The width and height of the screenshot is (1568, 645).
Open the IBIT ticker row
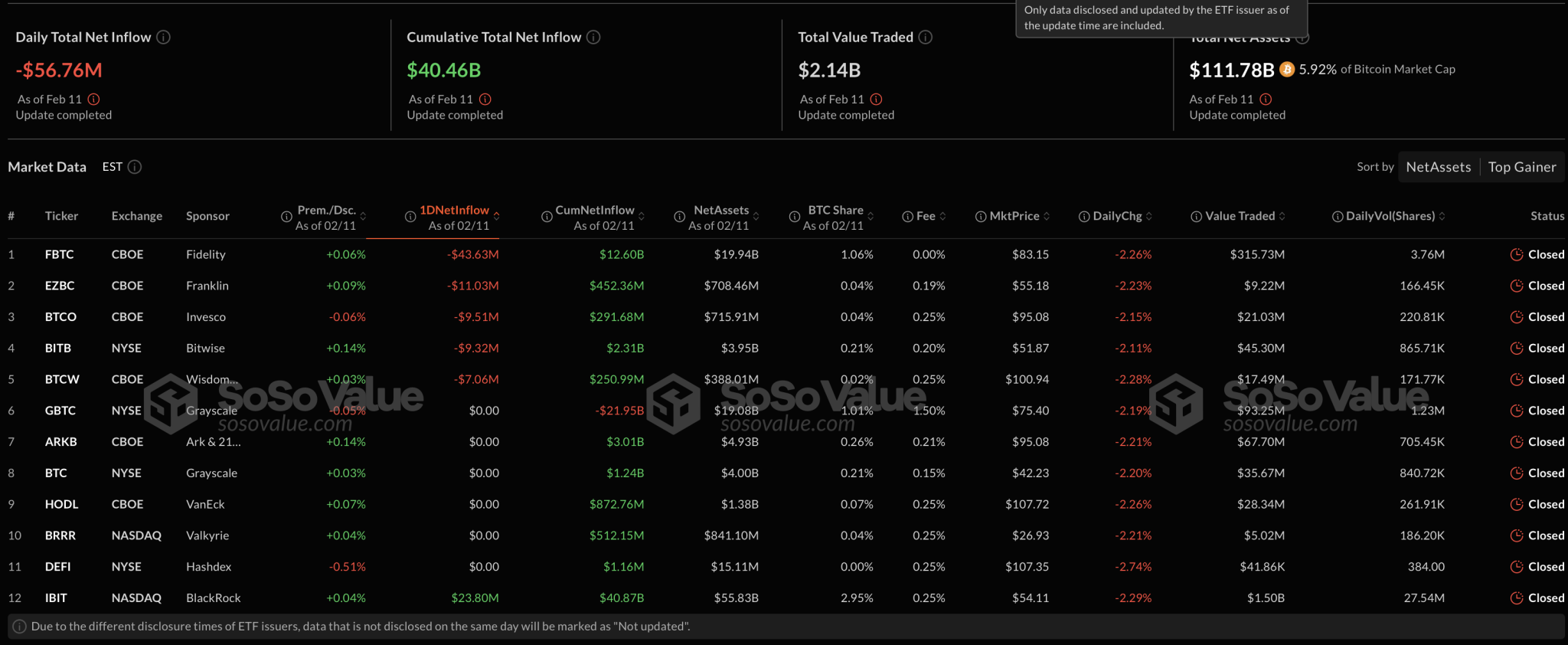(x=56, y=598)
